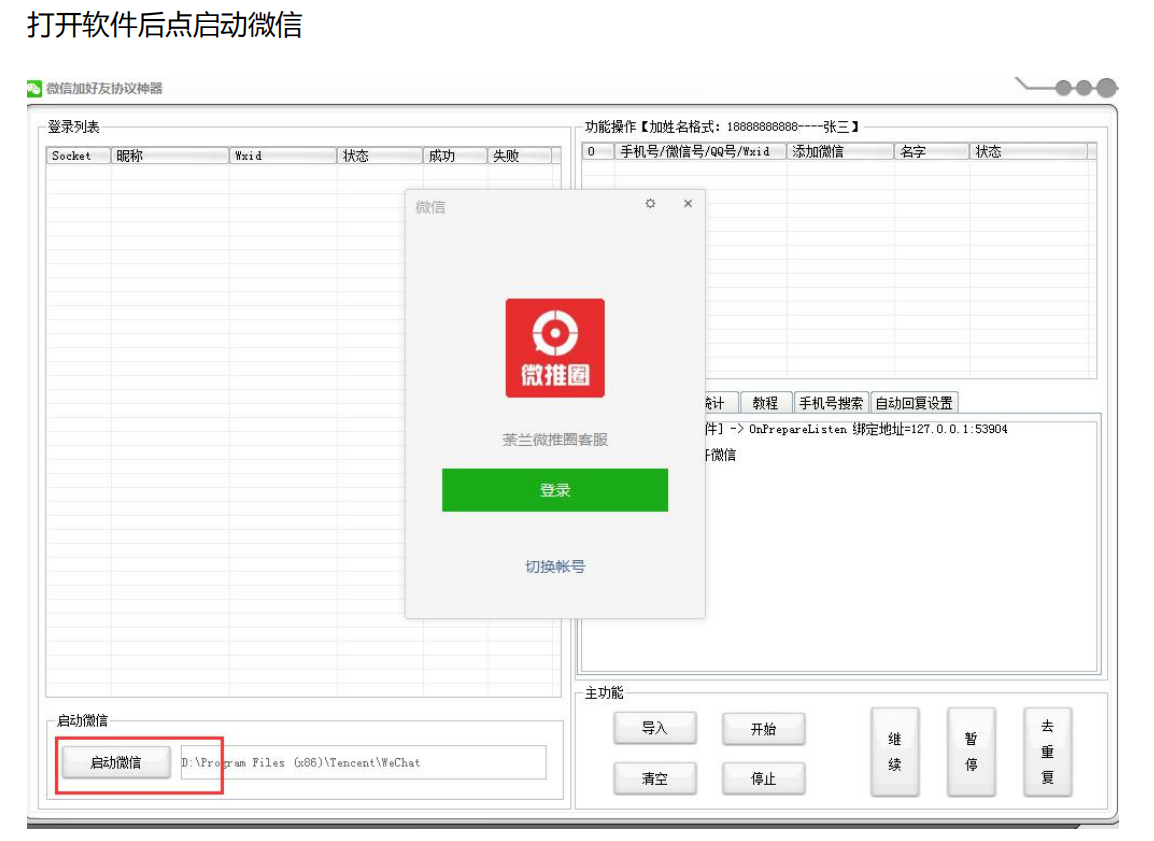1154x841 pixels.
Task: Click the green 登录 button in WeChat dialog
Action: (555, 490)
